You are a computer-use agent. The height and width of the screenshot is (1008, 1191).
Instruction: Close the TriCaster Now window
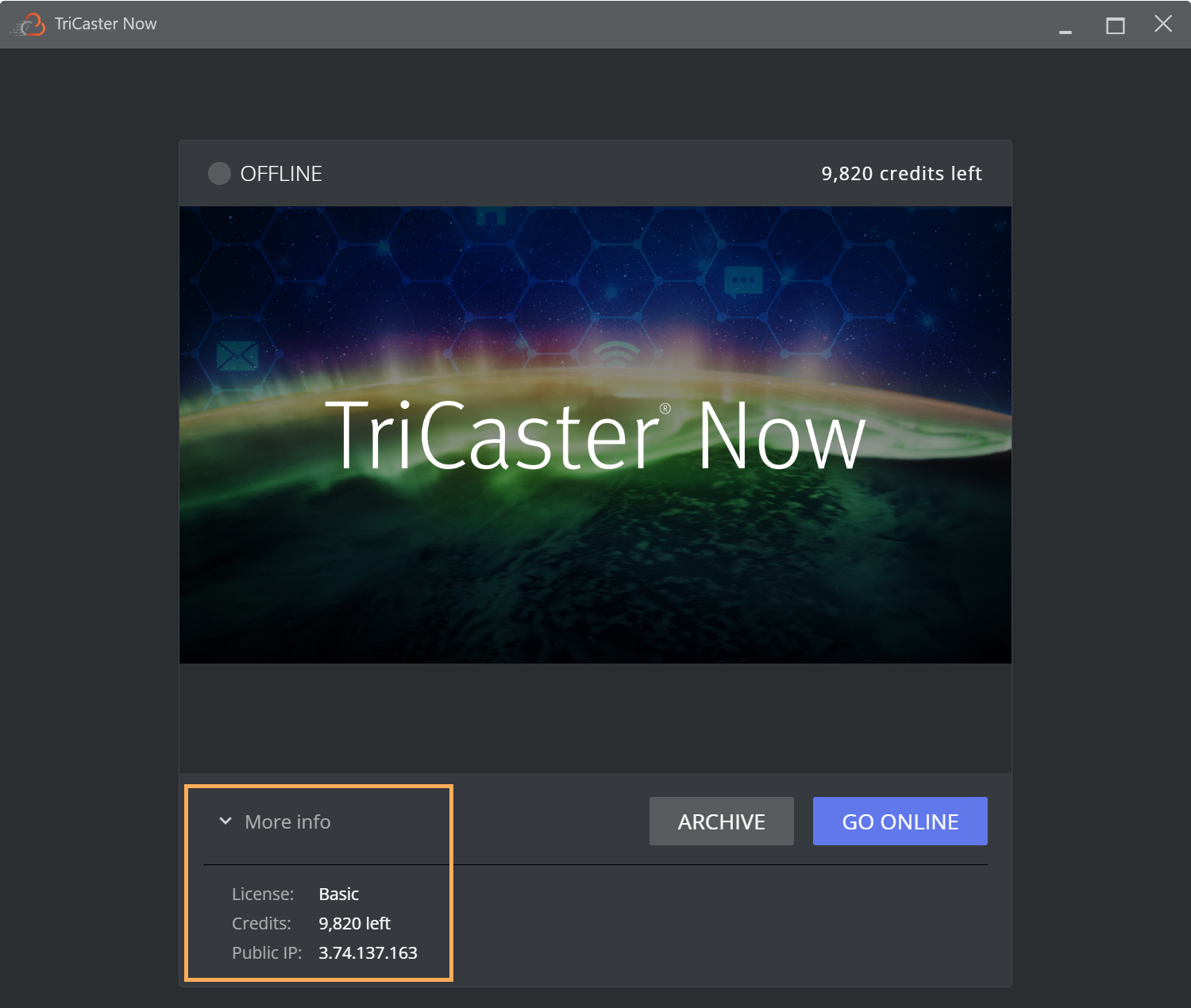[1163, 24]
